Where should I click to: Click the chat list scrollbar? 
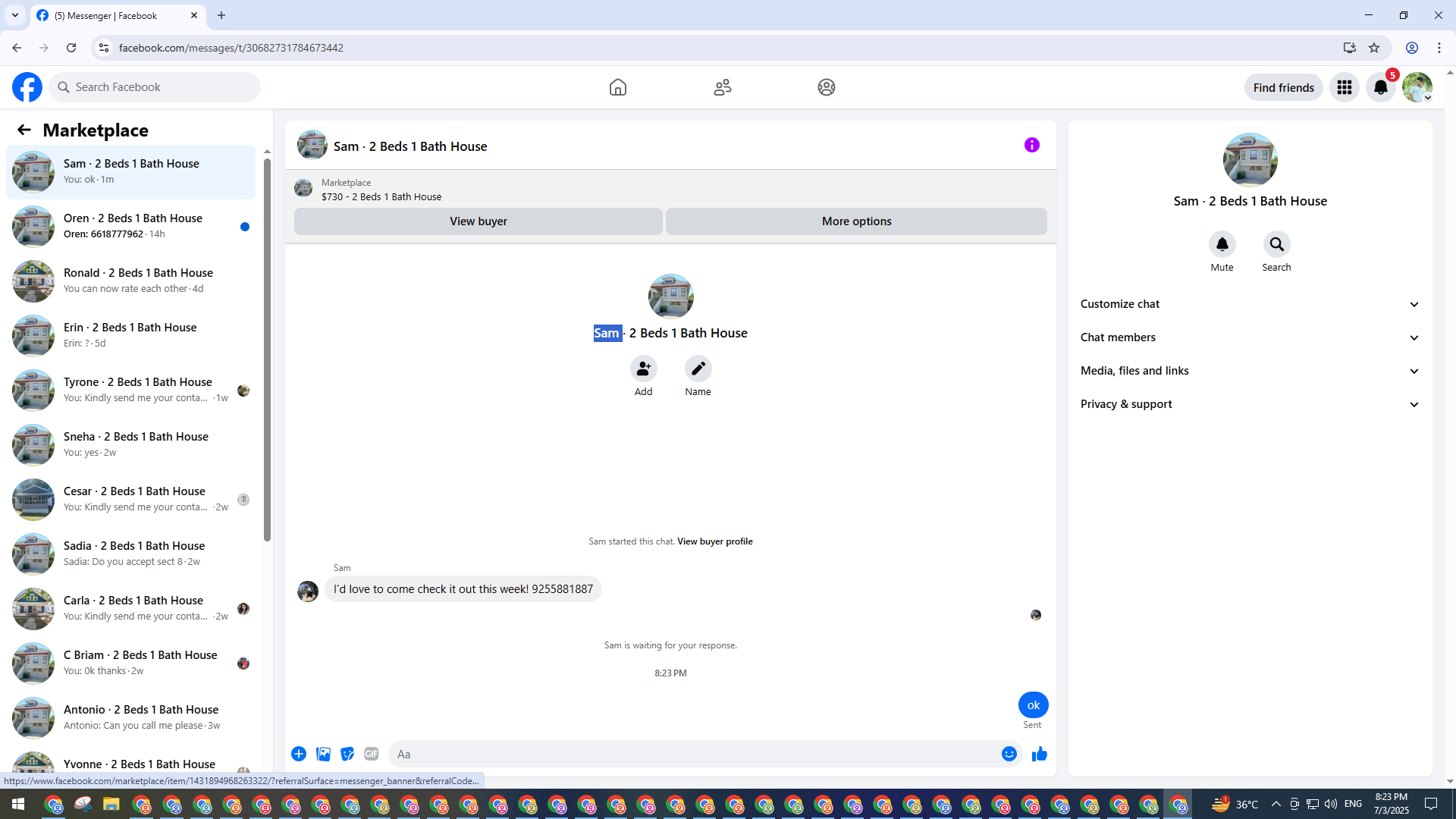click(x=267, y=349)
